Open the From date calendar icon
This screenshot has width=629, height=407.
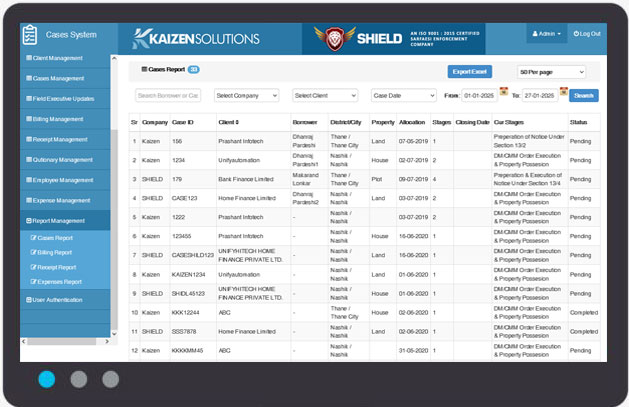(x=504, y=91)
